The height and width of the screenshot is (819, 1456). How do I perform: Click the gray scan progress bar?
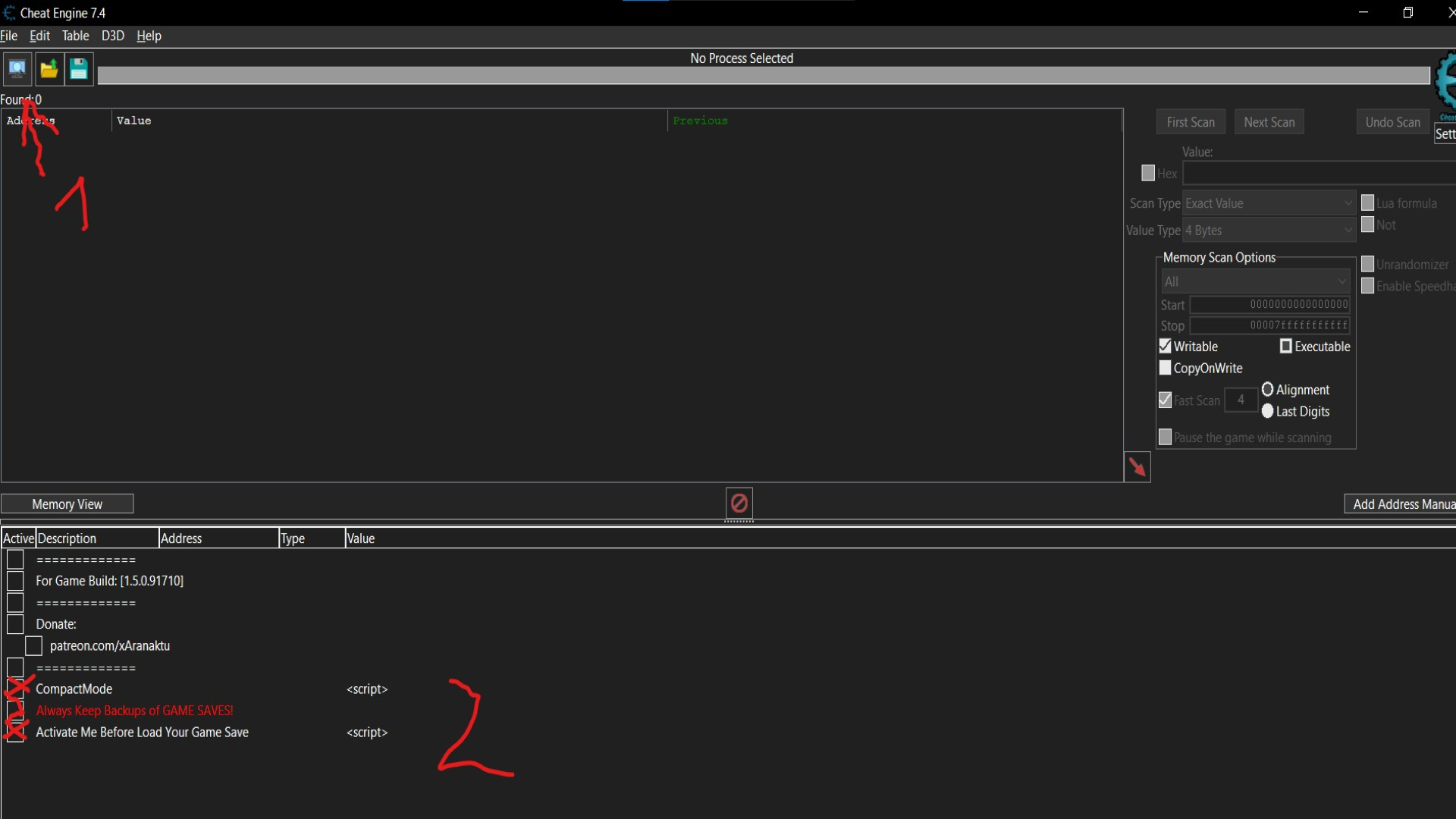pos(762,75)
